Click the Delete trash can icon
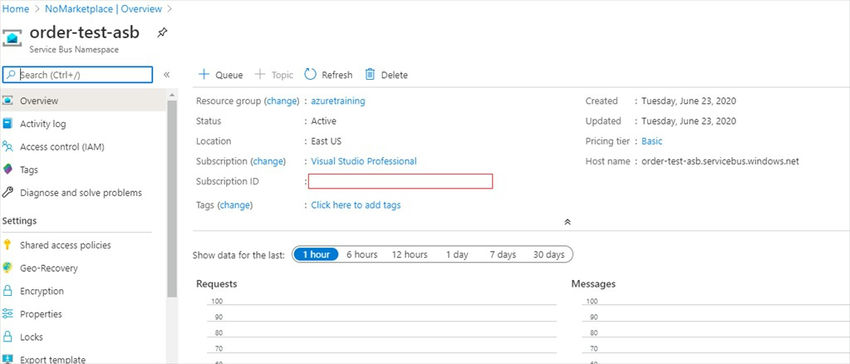The height and width of the screenshot is (364, 850). click(x=370, y=74)
